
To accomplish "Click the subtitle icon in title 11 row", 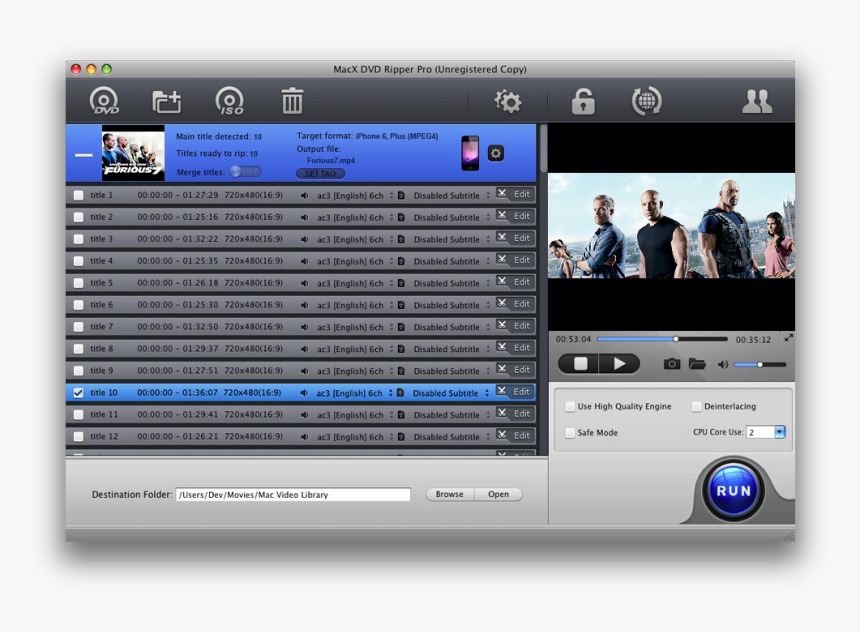I will pos(401,415).
